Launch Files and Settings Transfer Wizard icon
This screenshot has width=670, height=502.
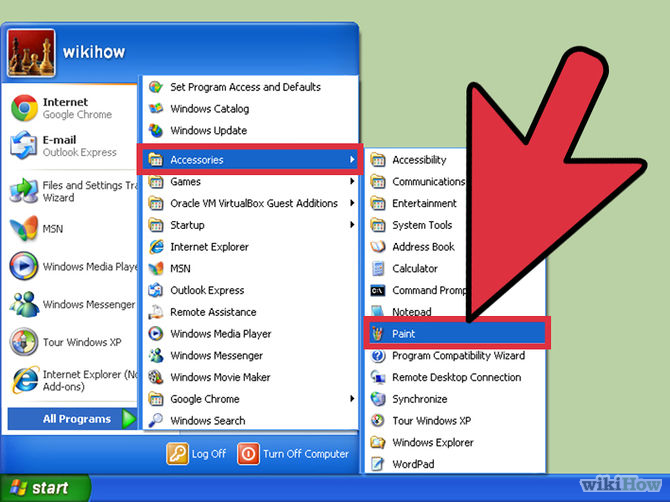tap(24, 191)
